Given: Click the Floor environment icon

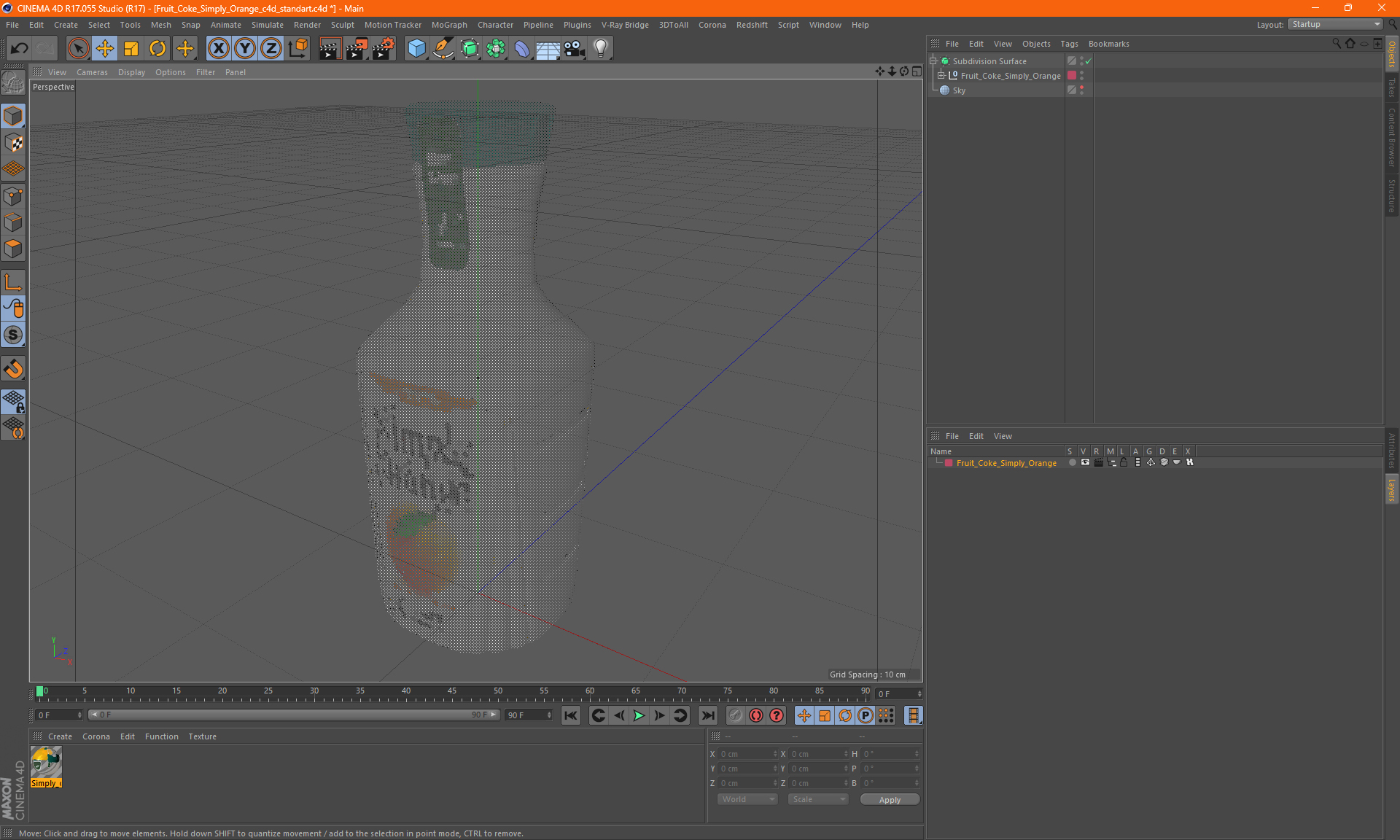Looking at the screenshot, I should pyautogui.click(x=548, y=49).
